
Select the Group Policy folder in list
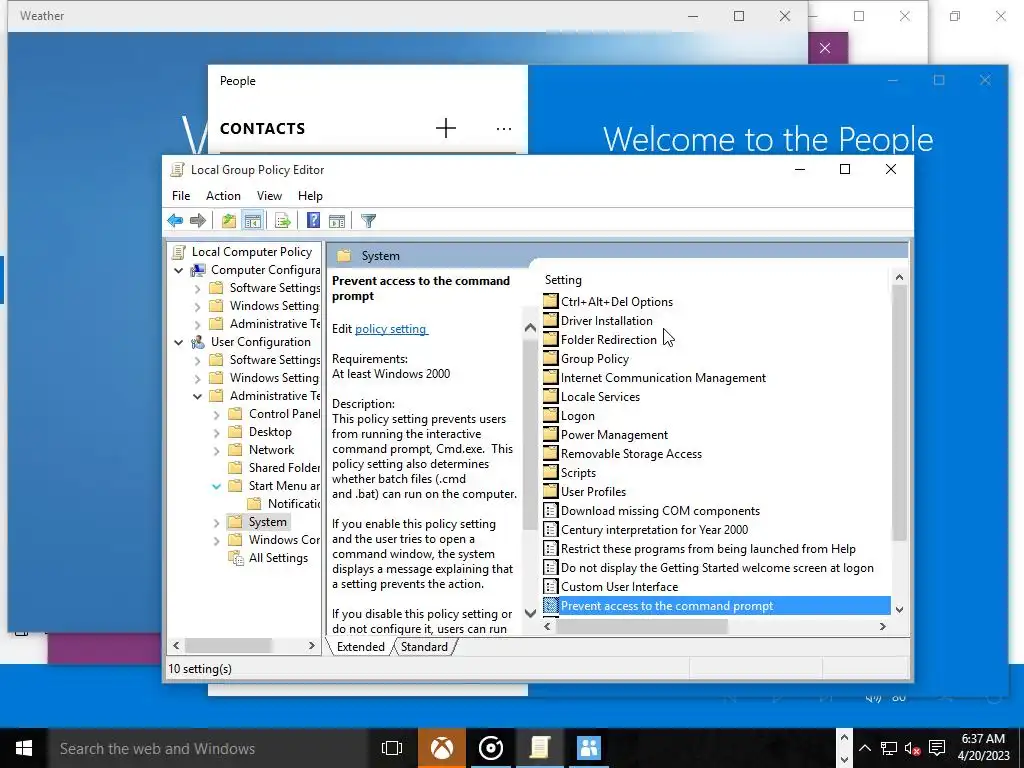[594, 359]
